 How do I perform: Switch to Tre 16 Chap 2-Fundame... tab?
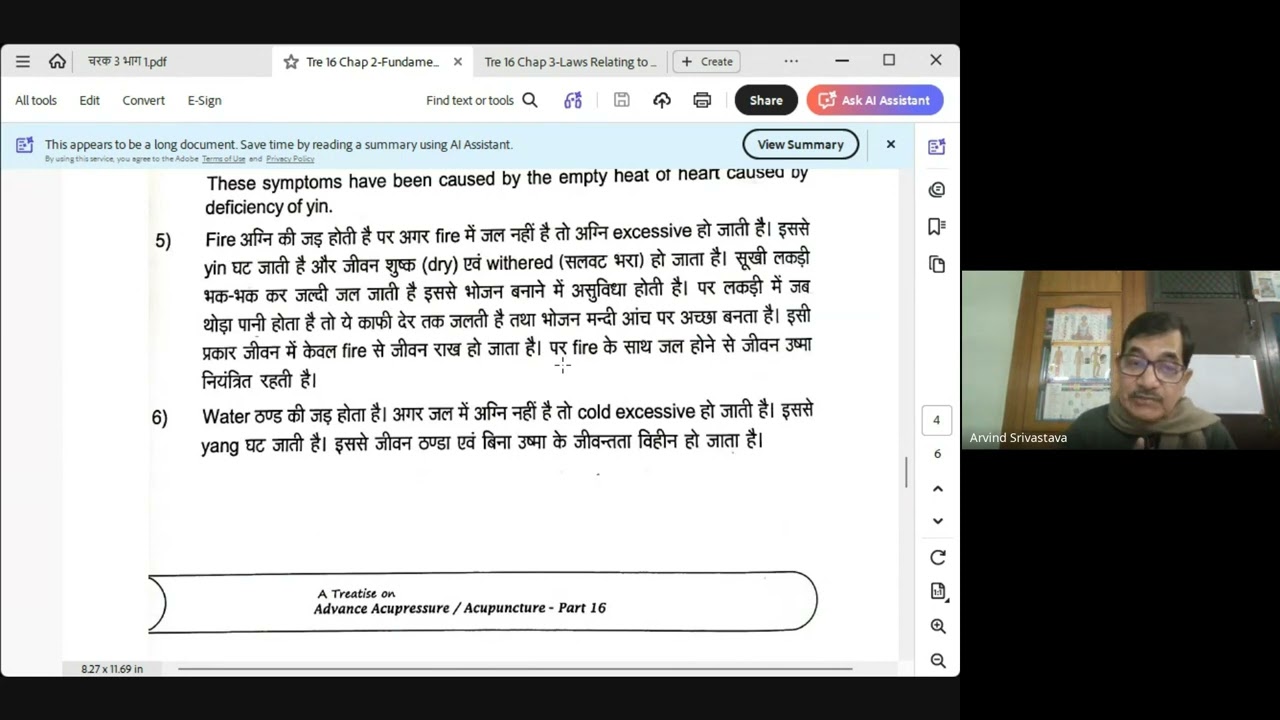click(372, 61)
